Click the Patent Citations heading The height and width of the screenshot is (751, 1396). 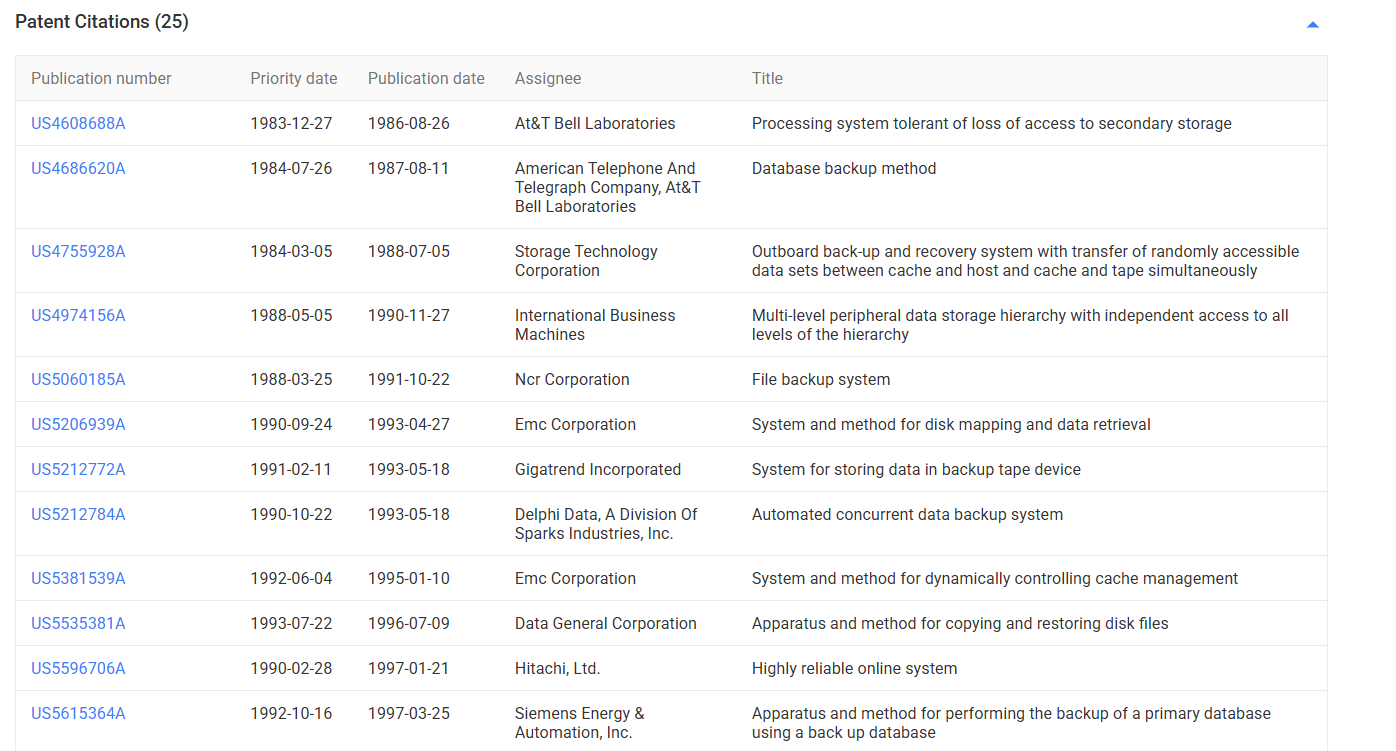[101, 21]
